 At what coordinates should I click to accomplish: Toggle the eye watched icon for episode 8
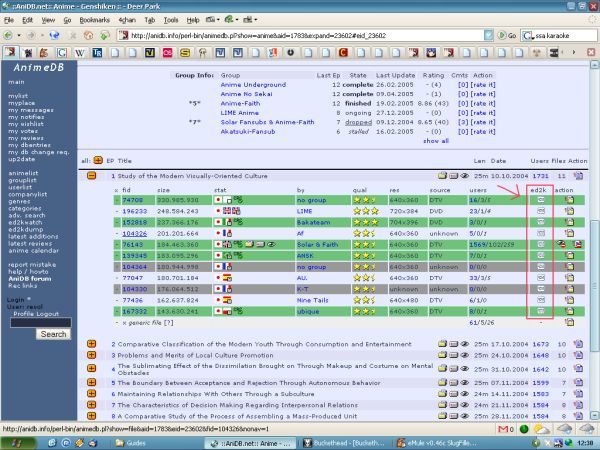pyautogui.click(x=465, y=416)
